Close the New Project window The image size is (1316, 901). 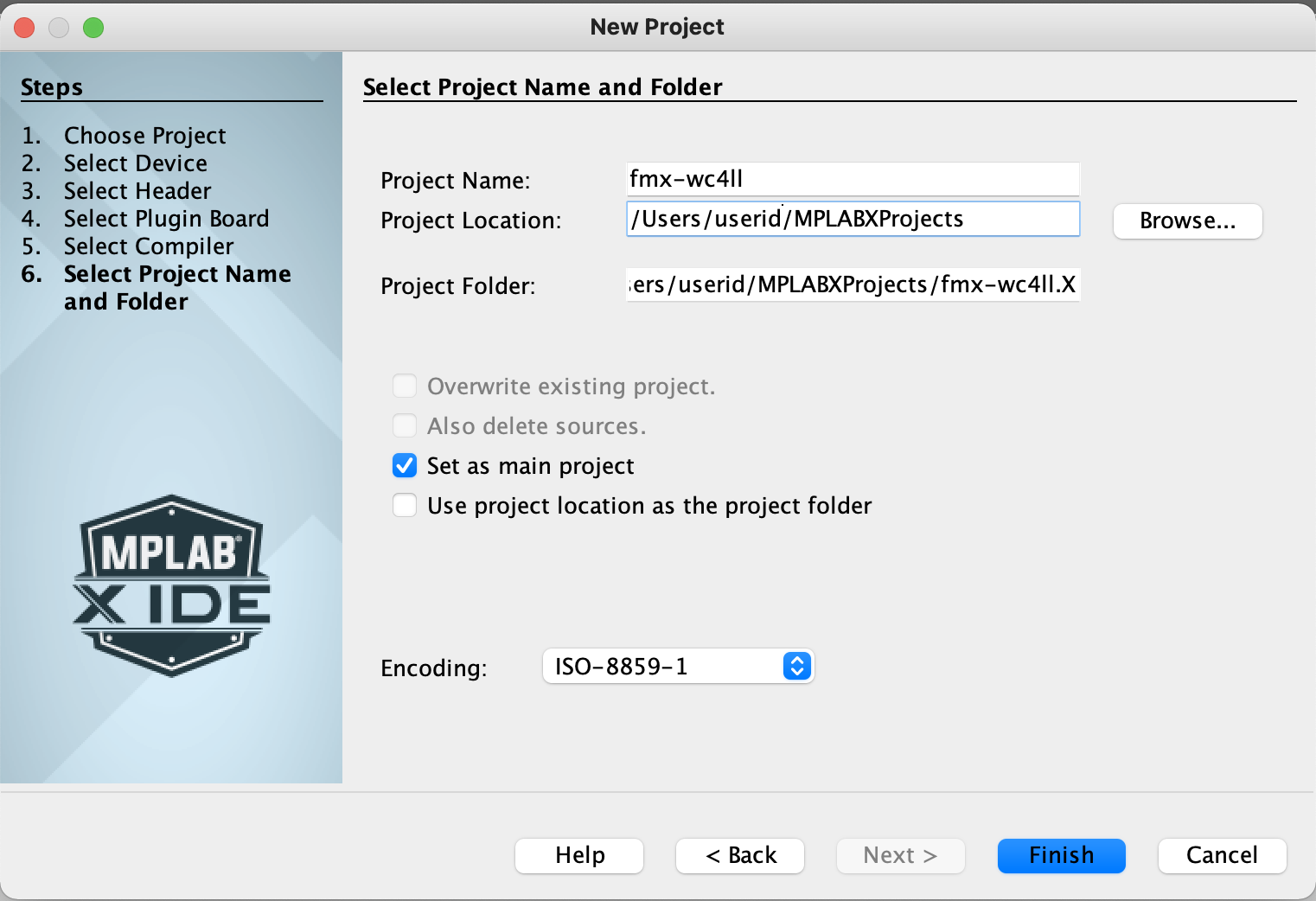click(24, 28)
